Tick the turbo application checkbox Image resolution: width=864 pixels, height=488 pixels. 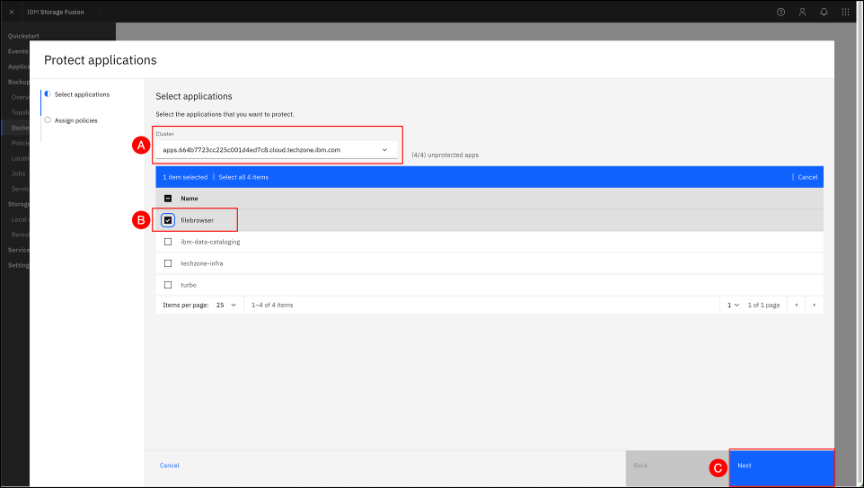click(168, 284)
